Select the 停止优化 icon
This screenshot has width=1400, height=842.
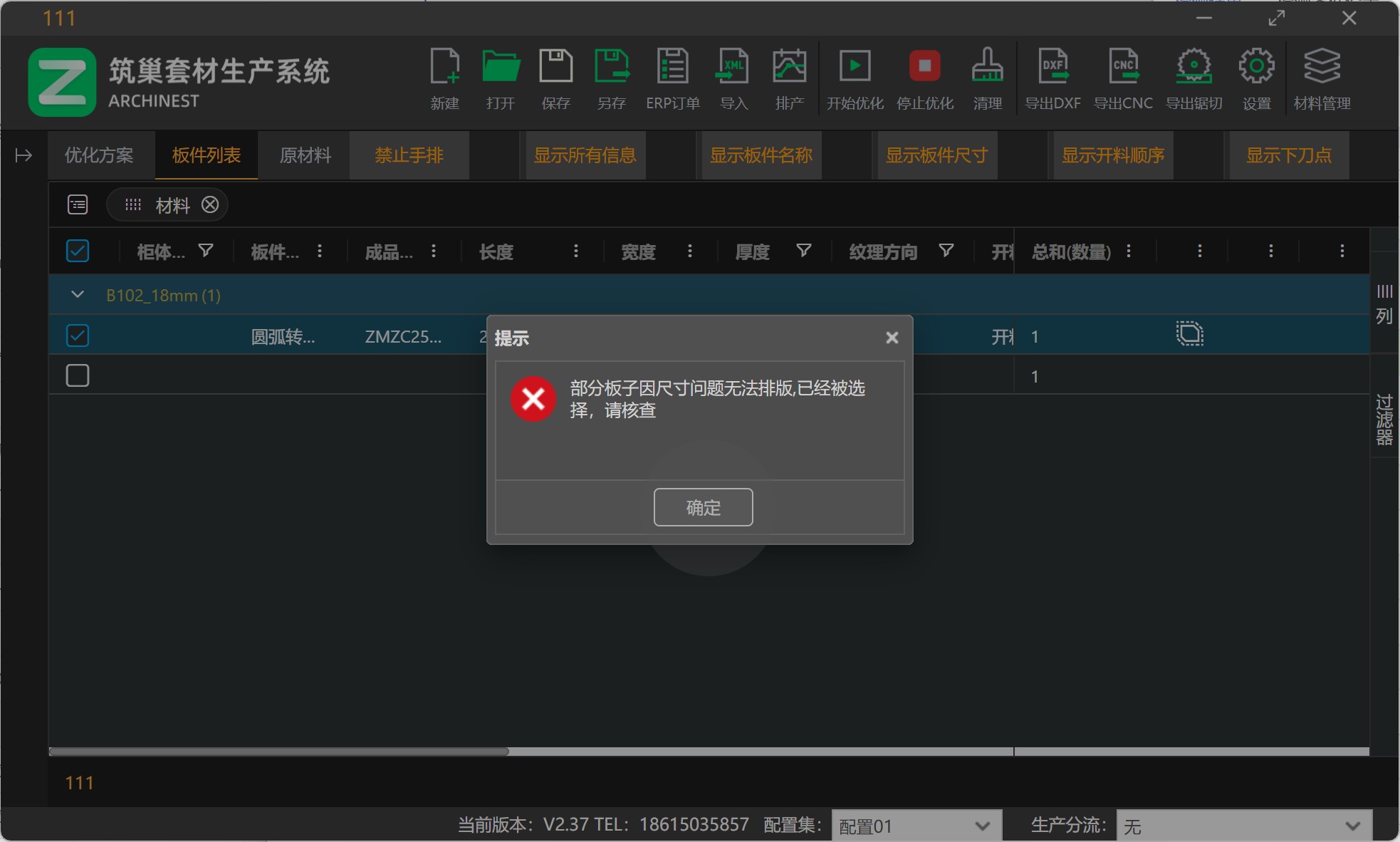tap(924, 78)
